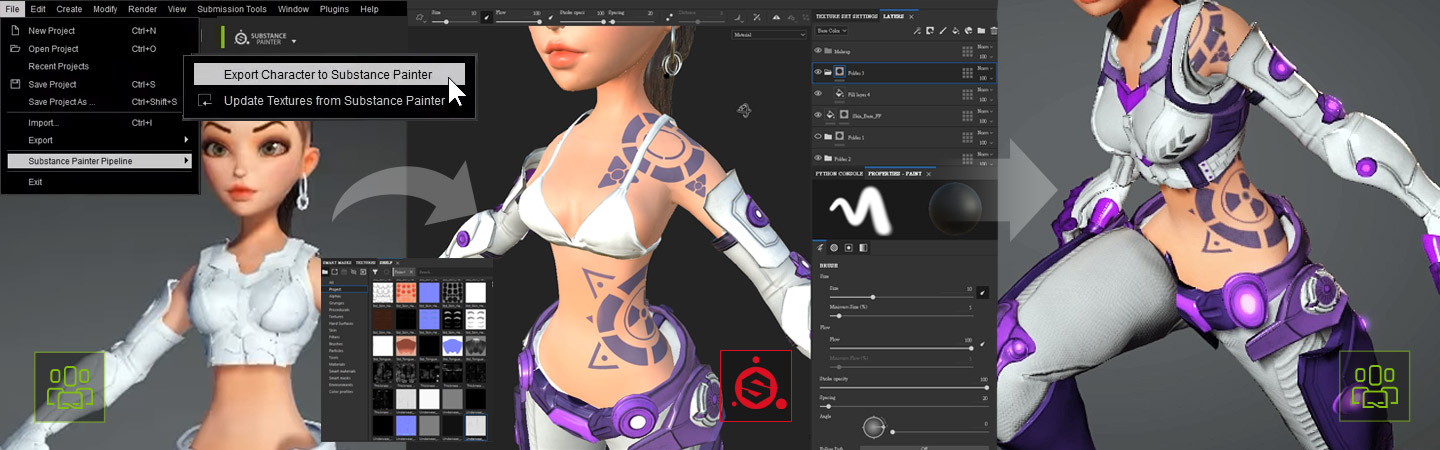Image resolution: width=1440 pixels, height=450 pixels.
Task: Click the Save Project disk icon
Action: (15, 84)
